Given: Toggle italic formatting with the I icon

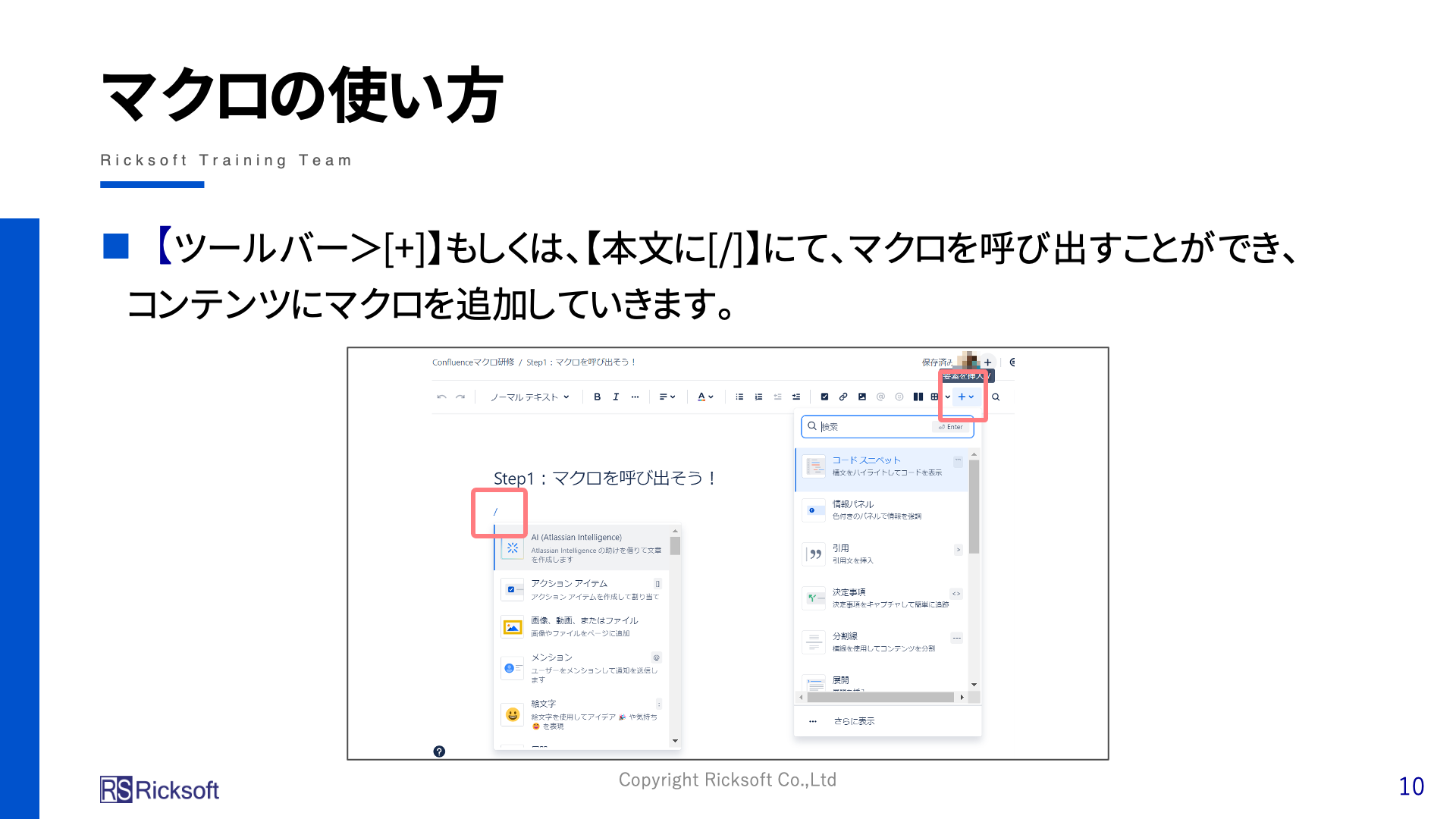Looking at the screenshot, I should click(616, 397).
